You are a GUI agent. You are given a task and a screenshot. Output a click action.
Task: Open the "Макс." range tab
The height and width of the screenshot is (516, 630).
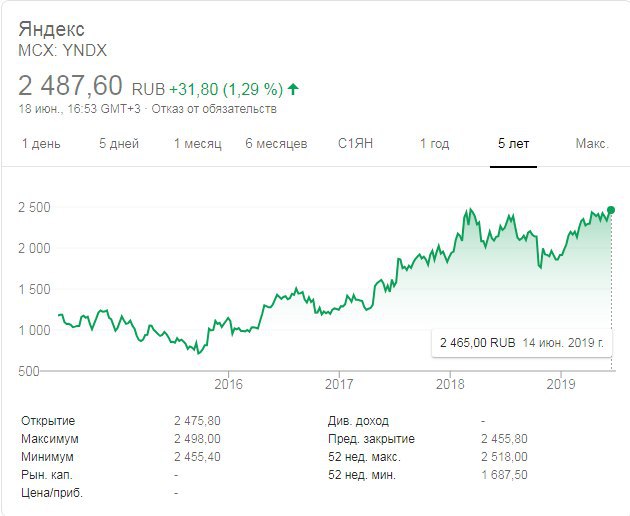click(592, 143)
